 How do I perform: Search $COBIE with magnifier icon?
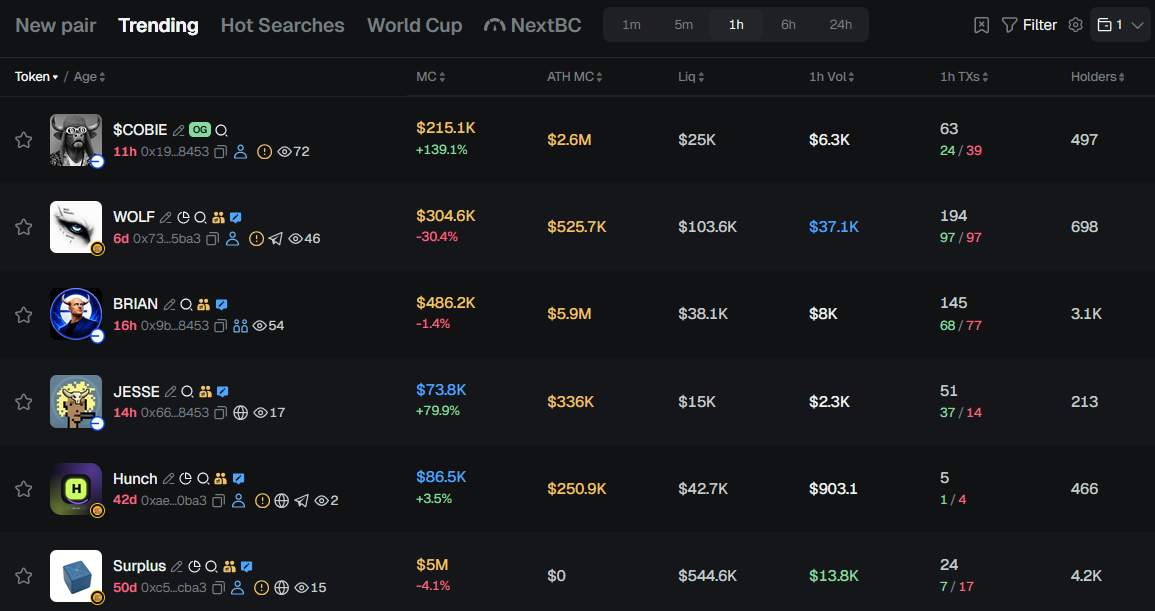[x=221, y=130]
